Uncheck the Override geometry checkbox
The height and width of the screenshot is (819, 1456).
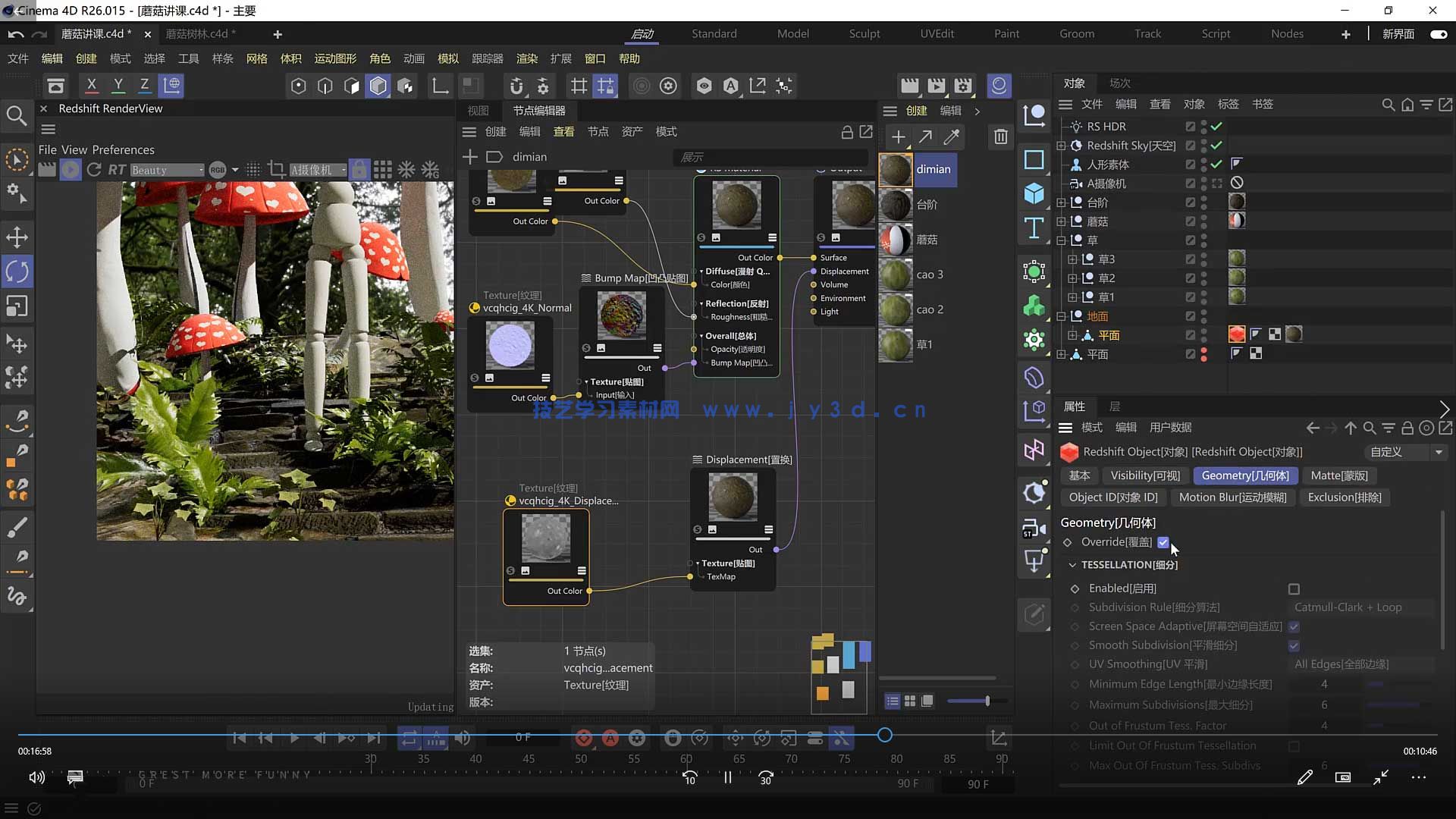(x=1163, y=542)
